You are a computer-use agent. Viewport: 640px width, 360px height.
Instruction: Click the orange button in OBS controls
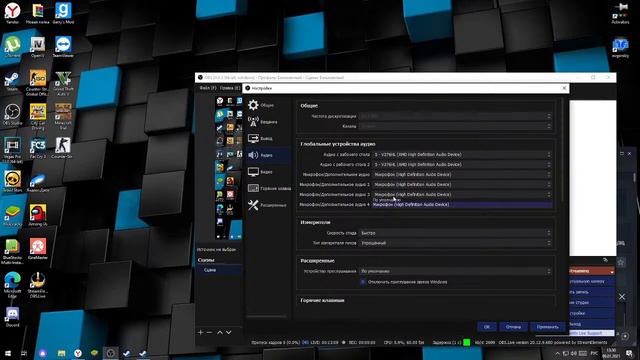tap(591, 271)
